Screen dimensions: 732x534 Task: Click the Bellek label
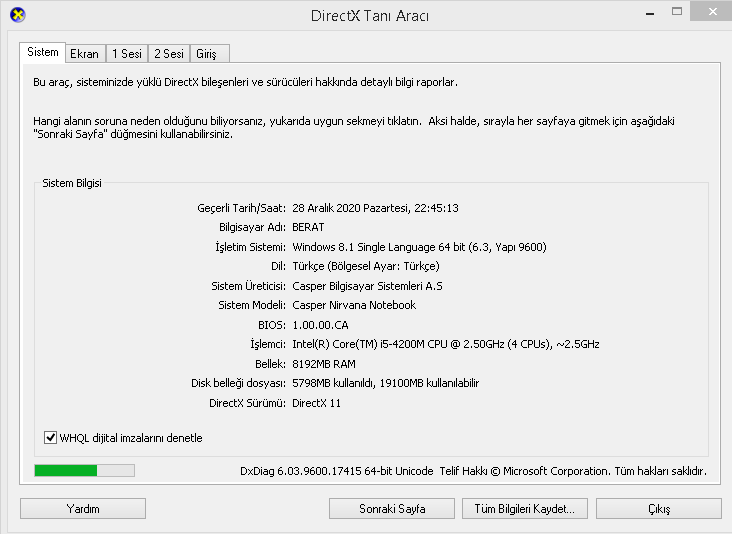(x=270, y=364)
